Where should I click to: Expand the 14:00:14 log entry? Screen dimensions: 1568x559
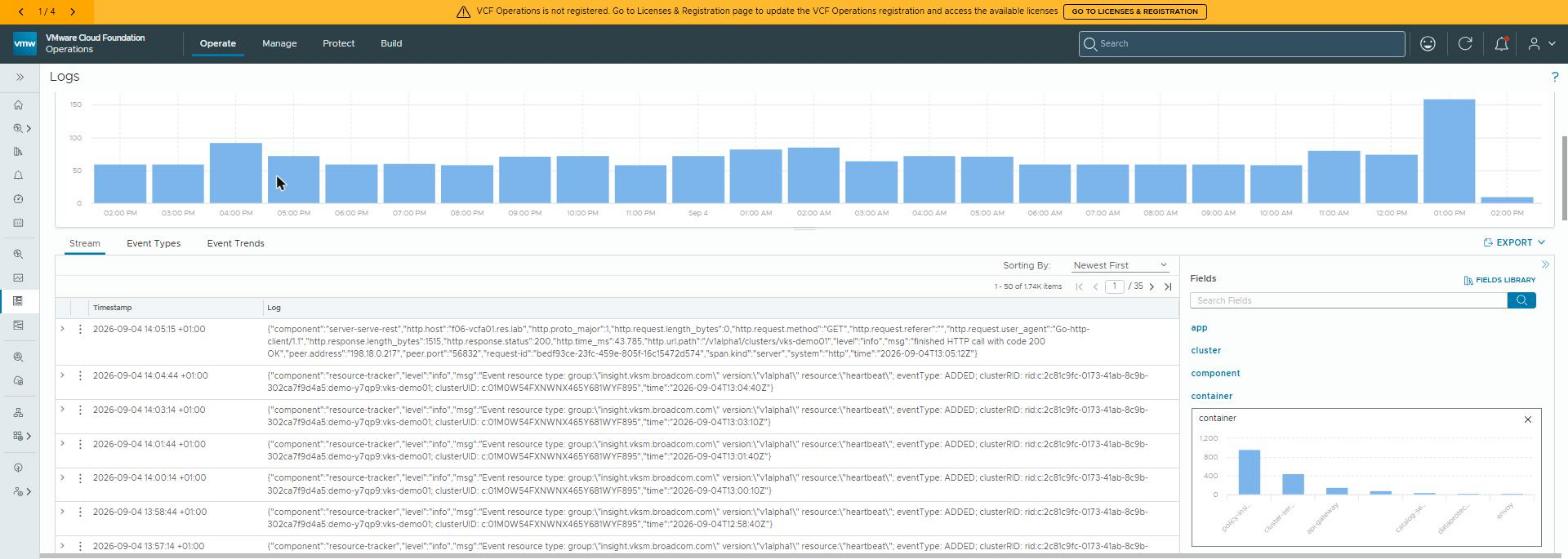[x=62, y=478]
